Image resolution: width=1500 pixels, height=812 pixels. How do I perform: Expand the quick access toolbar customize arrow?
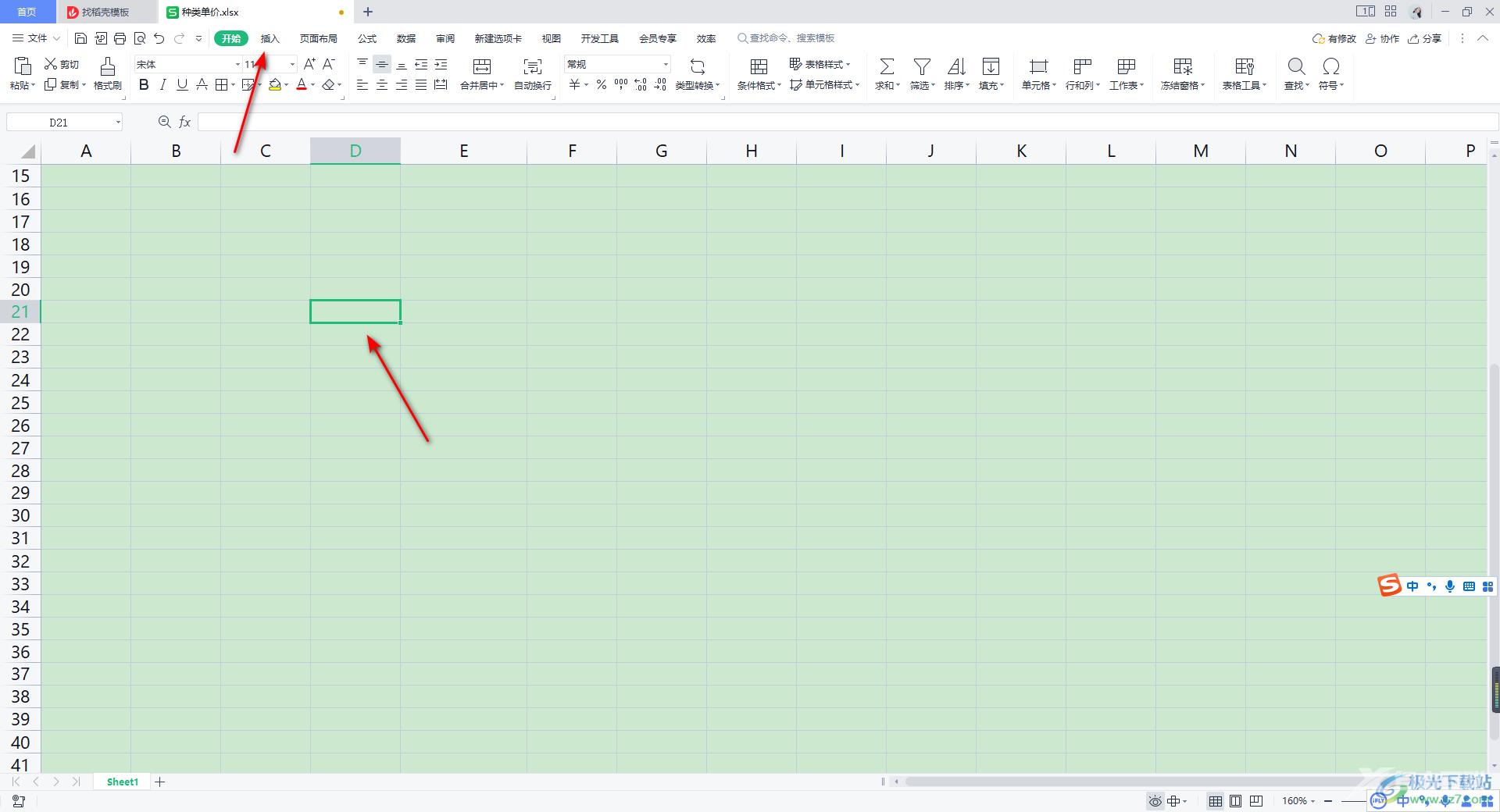198,38
